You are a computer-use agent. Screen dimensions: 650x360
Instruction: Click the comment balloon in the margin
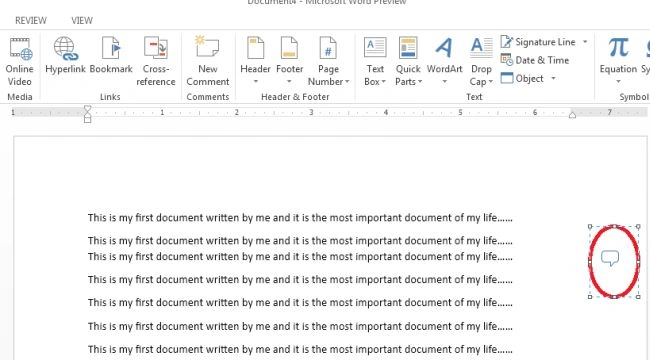point(610,258)
